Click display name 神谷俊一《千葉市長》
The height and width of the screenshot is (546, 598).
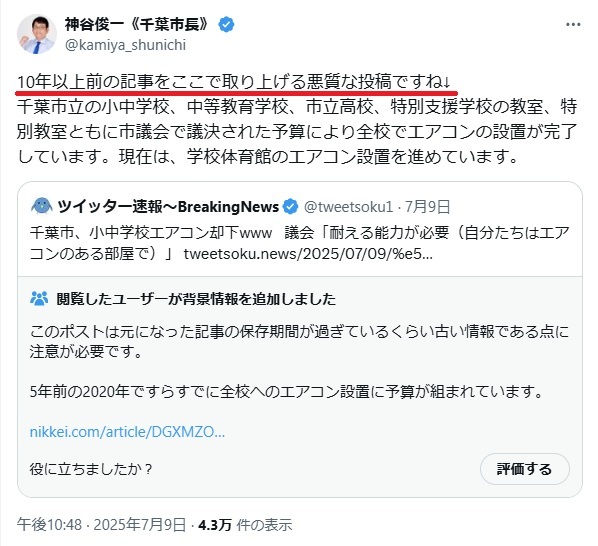136,25
